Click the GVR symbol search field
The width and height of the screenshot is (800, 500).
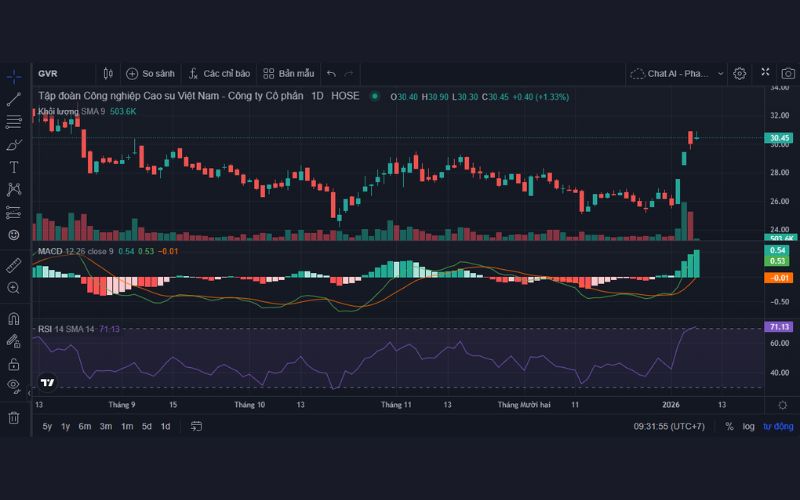(x=60, y=73)
